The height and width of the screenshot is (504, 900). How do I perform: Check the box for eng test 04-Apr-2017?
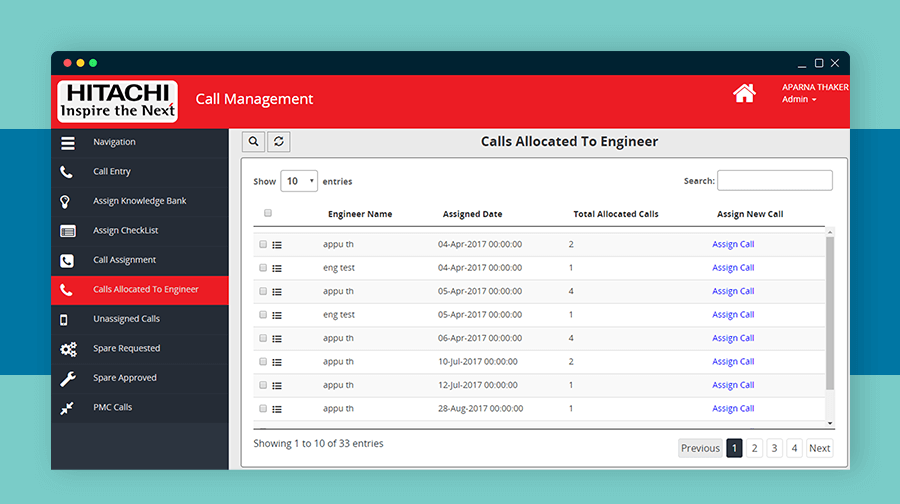[263, 267]
